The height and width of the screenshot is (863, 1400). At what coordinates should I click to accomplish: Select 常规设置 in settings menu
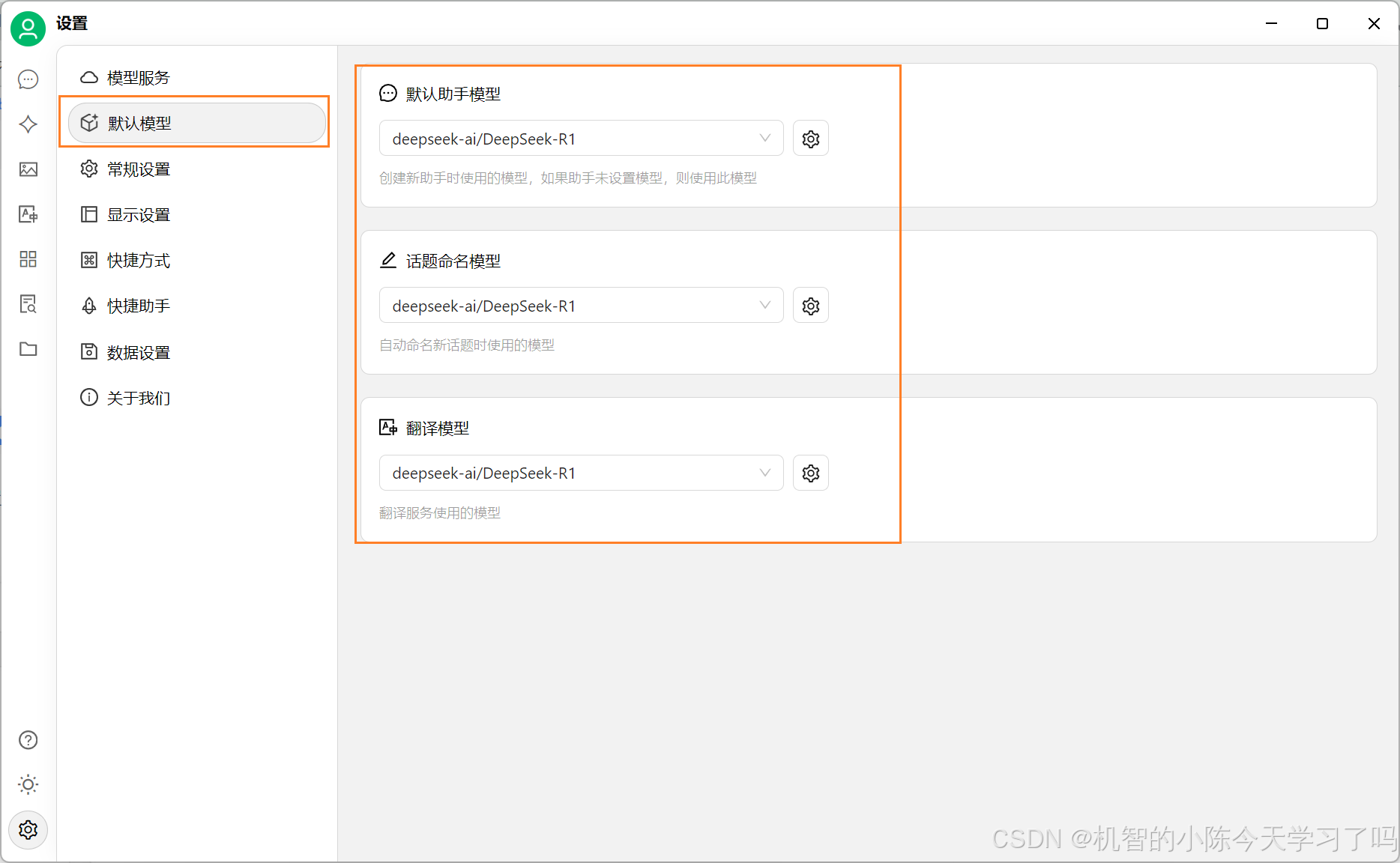pos(197,169)
